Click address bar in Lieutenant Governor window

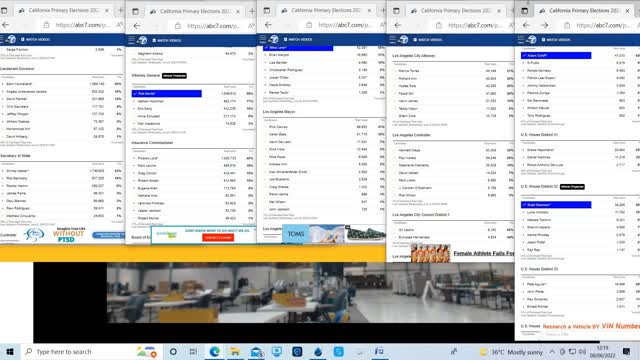point(83,25)
